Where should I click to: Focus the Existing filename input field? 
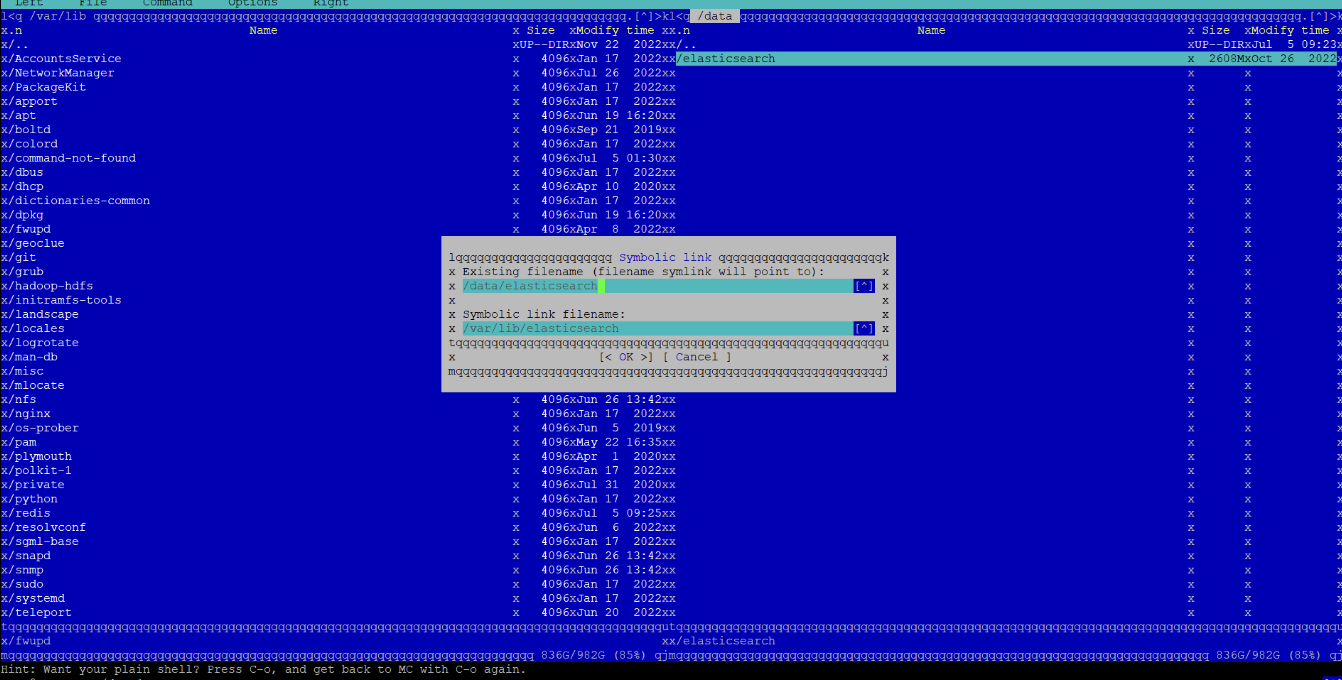[x=657, y=286]
